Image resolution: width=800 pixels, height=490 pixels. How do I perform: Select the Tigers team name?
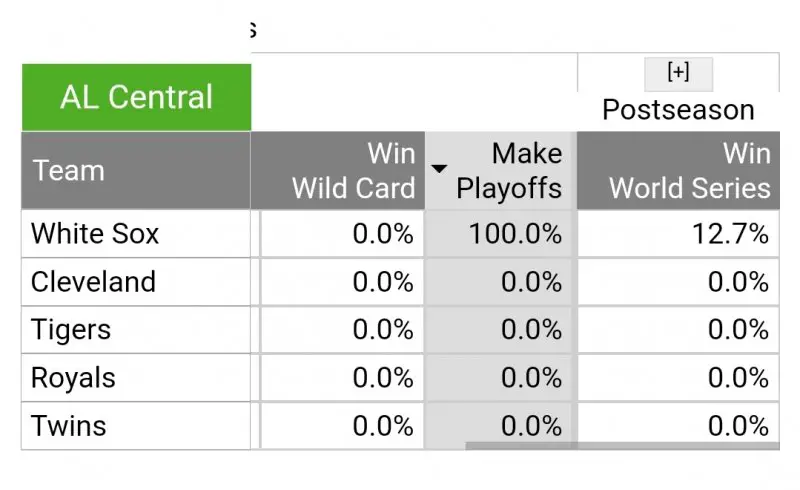(71, 330)
